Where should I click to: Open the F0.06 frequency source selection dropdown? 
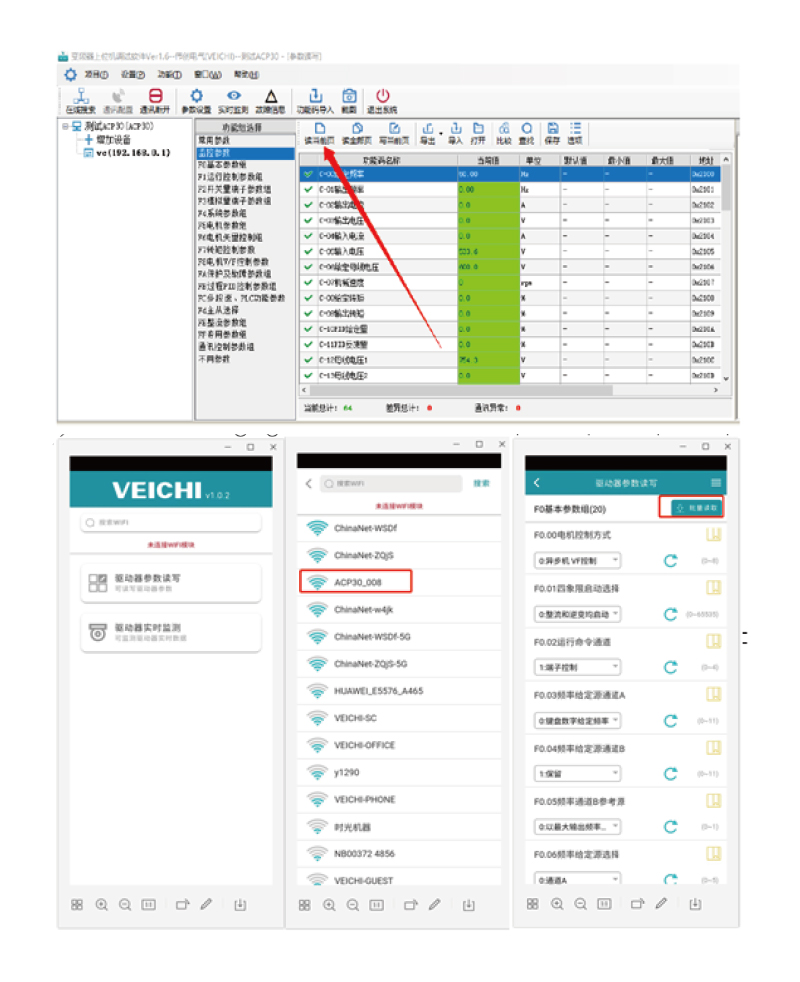point(577,879)
